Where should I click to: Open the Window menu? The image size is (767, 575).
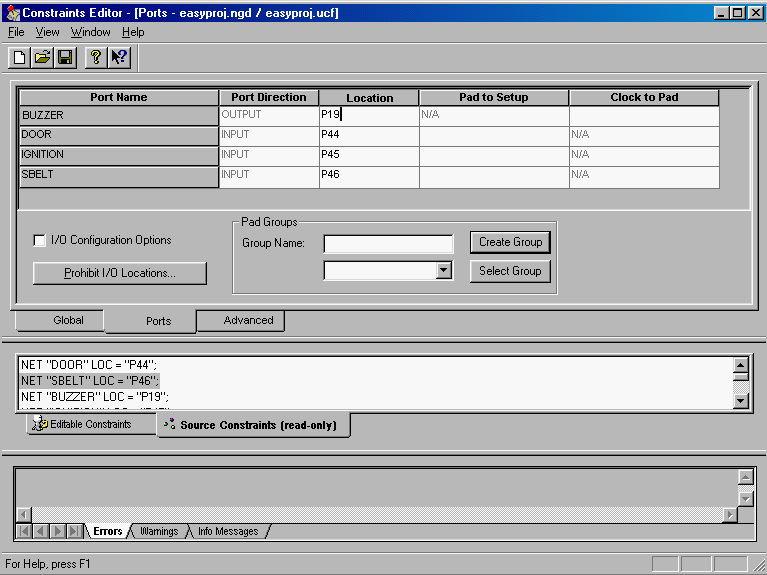tap(90, 32)
